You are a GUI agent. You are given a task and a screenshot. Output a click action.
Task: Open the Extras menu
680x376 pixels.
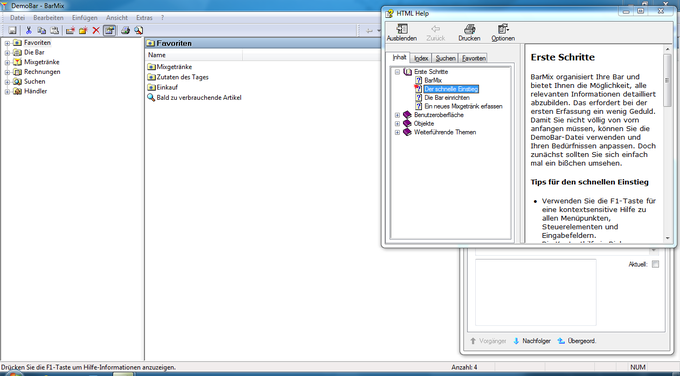144,18
